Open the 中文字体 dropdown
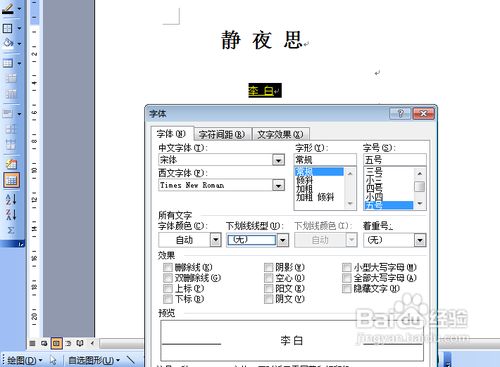Screen dimensions: 500x367 (278, 160)
